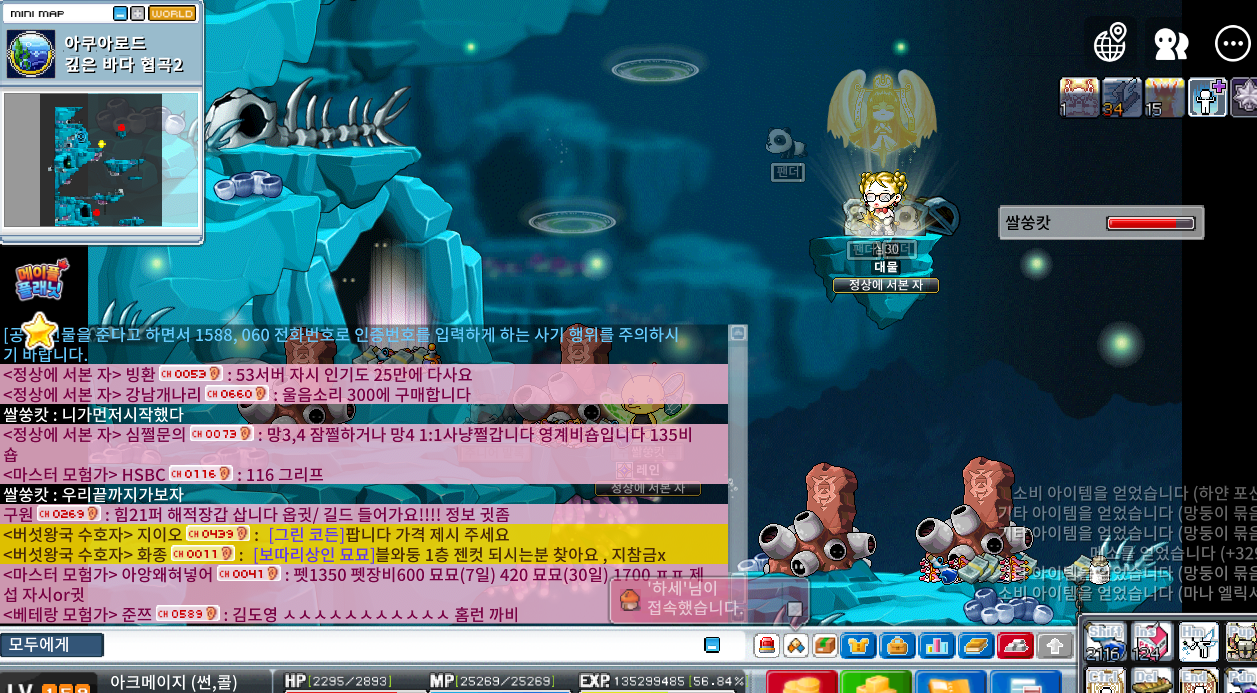Open the Maple Planet logo icon
This screenshot has width=1257, height=693.
40,280
